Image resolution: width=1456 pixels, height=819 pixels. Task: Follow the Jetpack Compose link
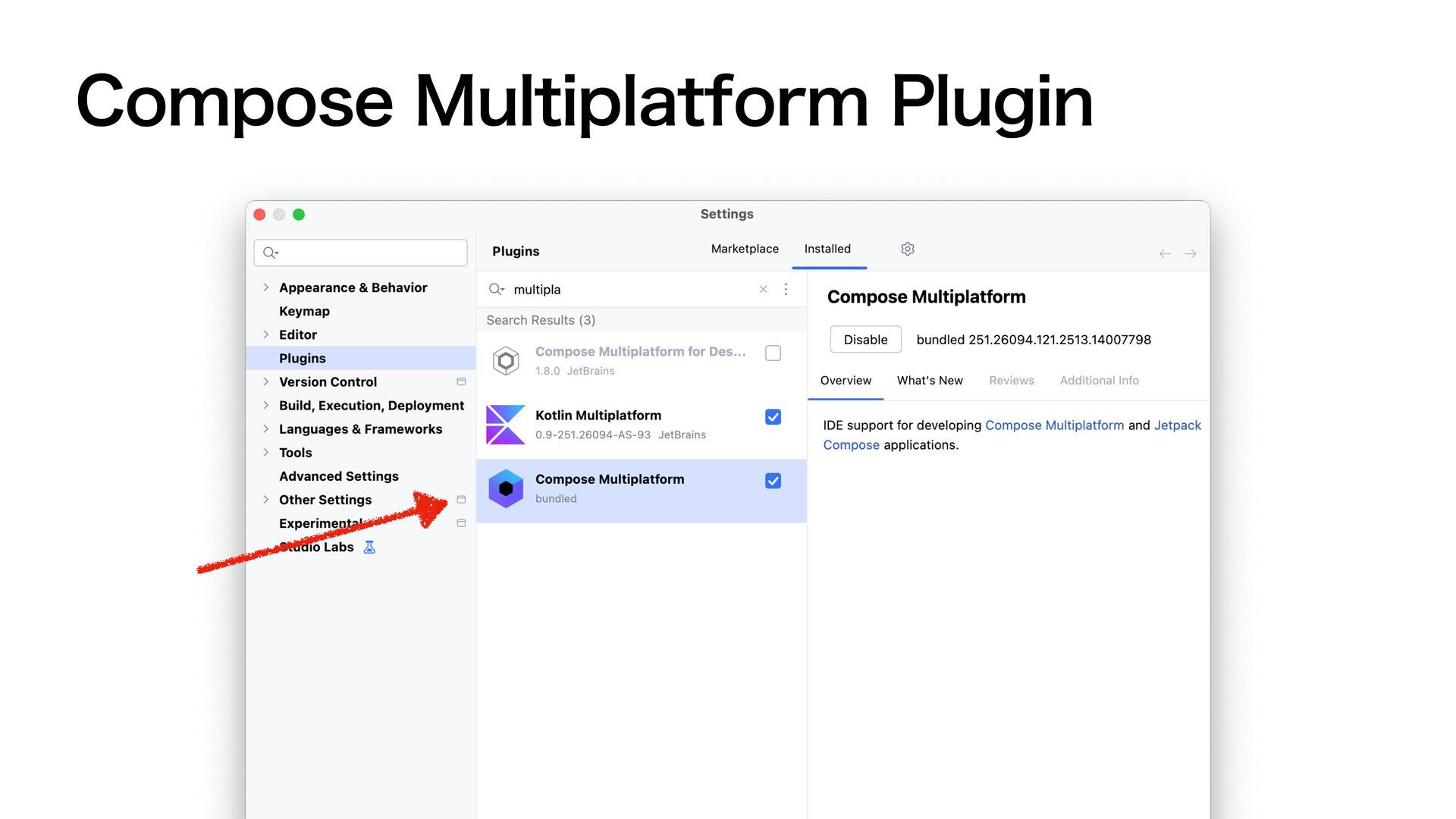1177,425
